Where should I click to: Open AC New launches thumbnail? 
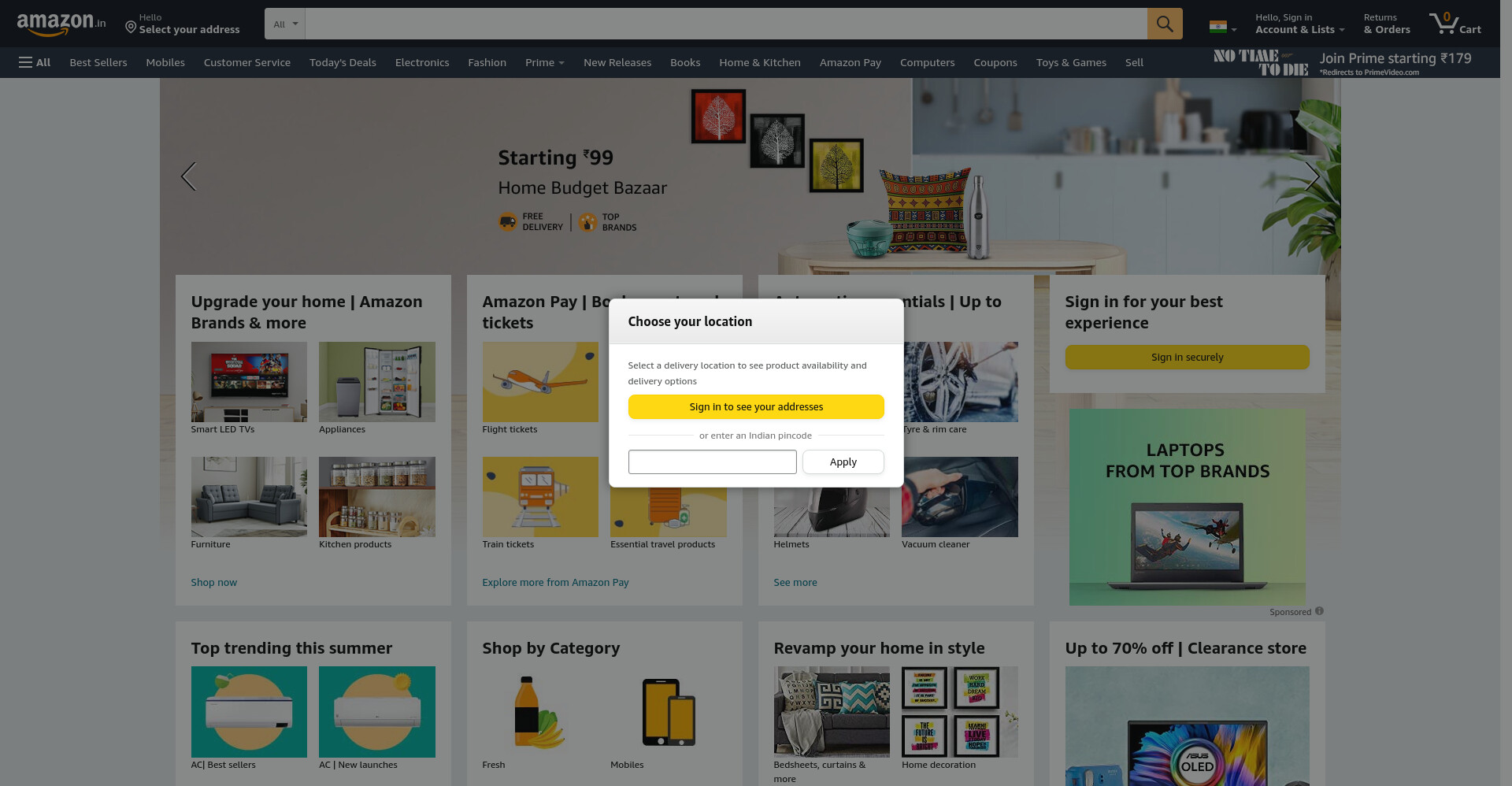coord(377,712)
